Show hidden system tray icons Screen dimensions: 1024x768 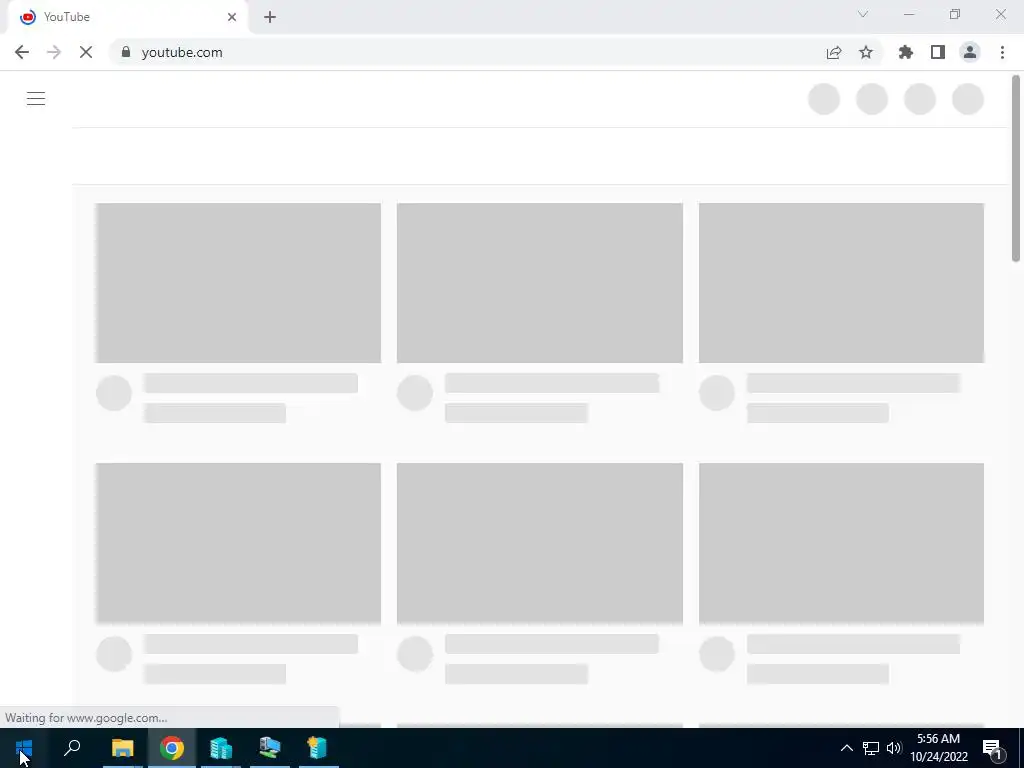click(846, 748)
